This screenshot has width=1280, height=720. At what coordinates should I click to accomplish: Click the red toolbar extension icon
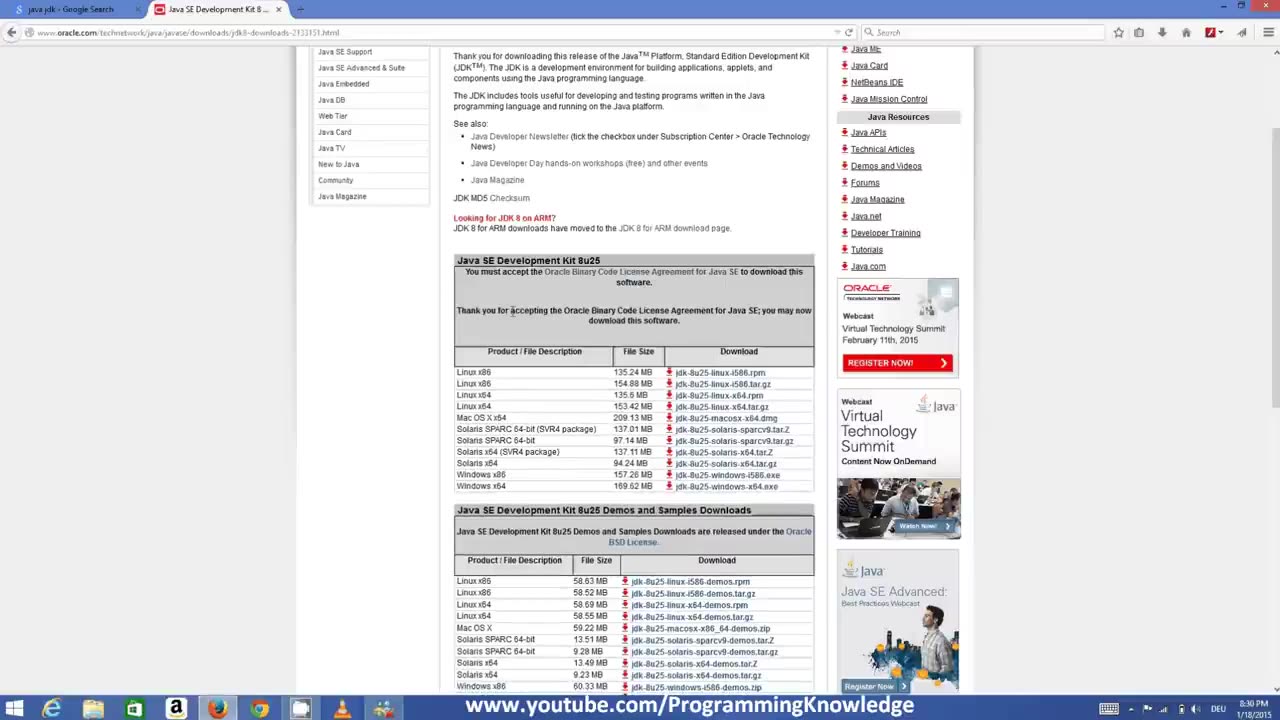tap(1210, 32)
